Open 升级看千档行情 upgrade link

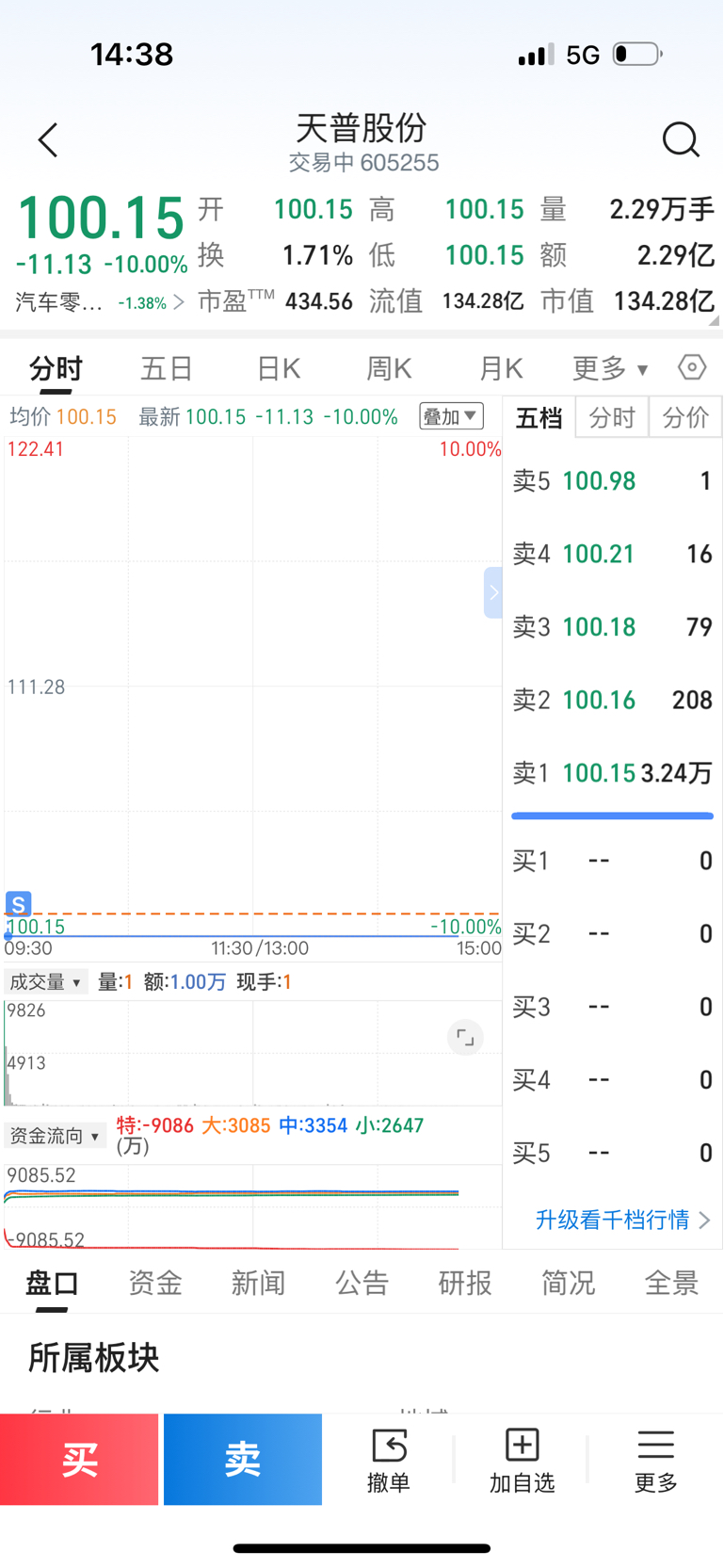(x=622, y=1220)
